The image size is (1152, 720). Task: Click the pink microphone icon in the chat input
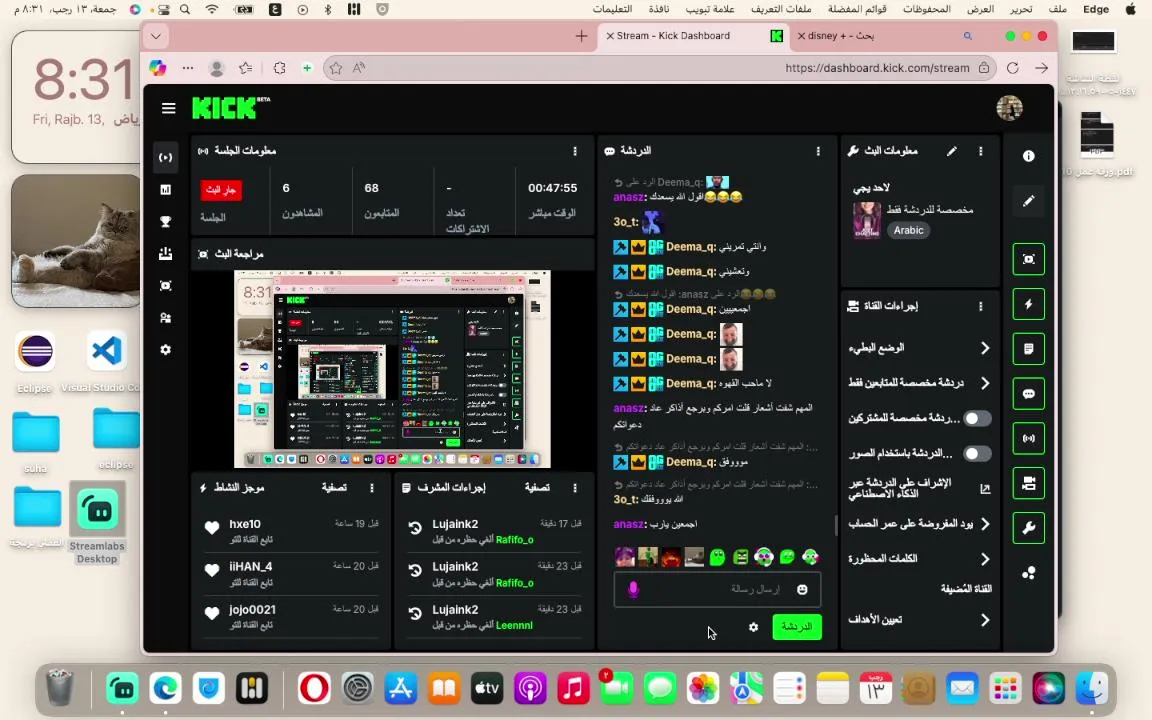[633, 589]
